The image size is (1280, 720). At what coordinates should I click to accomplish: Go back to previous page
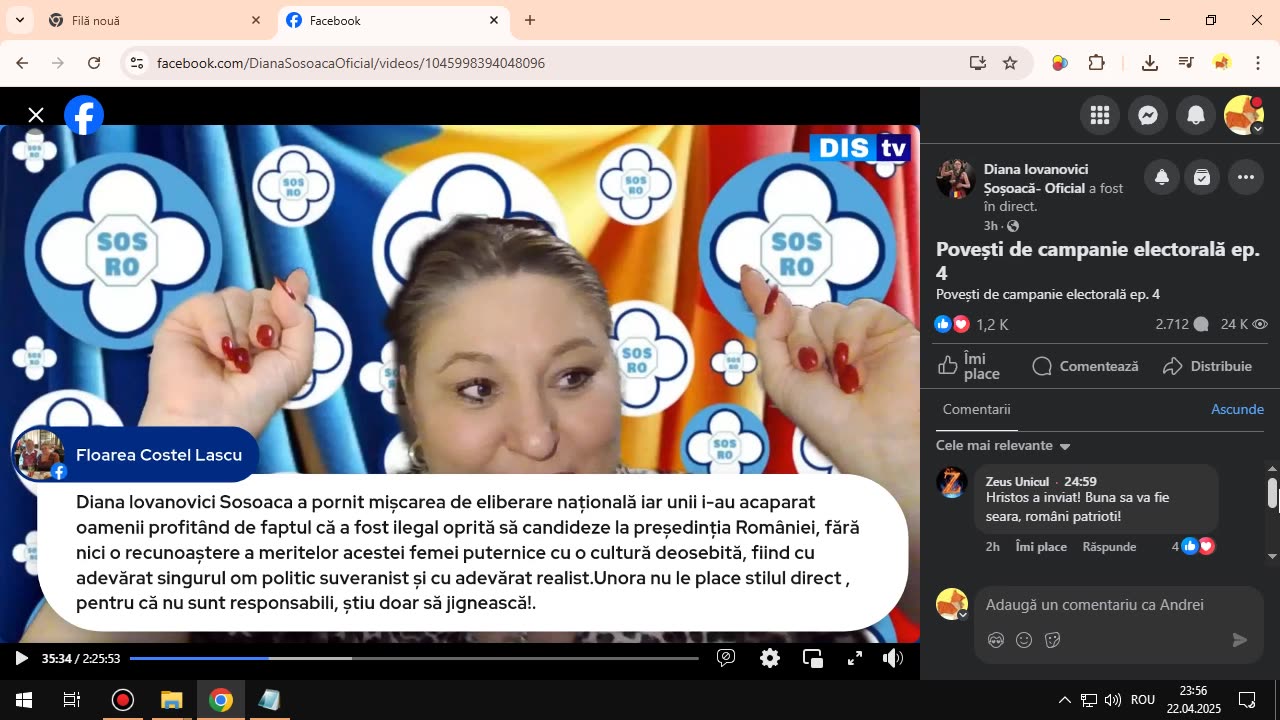(22, 63)
